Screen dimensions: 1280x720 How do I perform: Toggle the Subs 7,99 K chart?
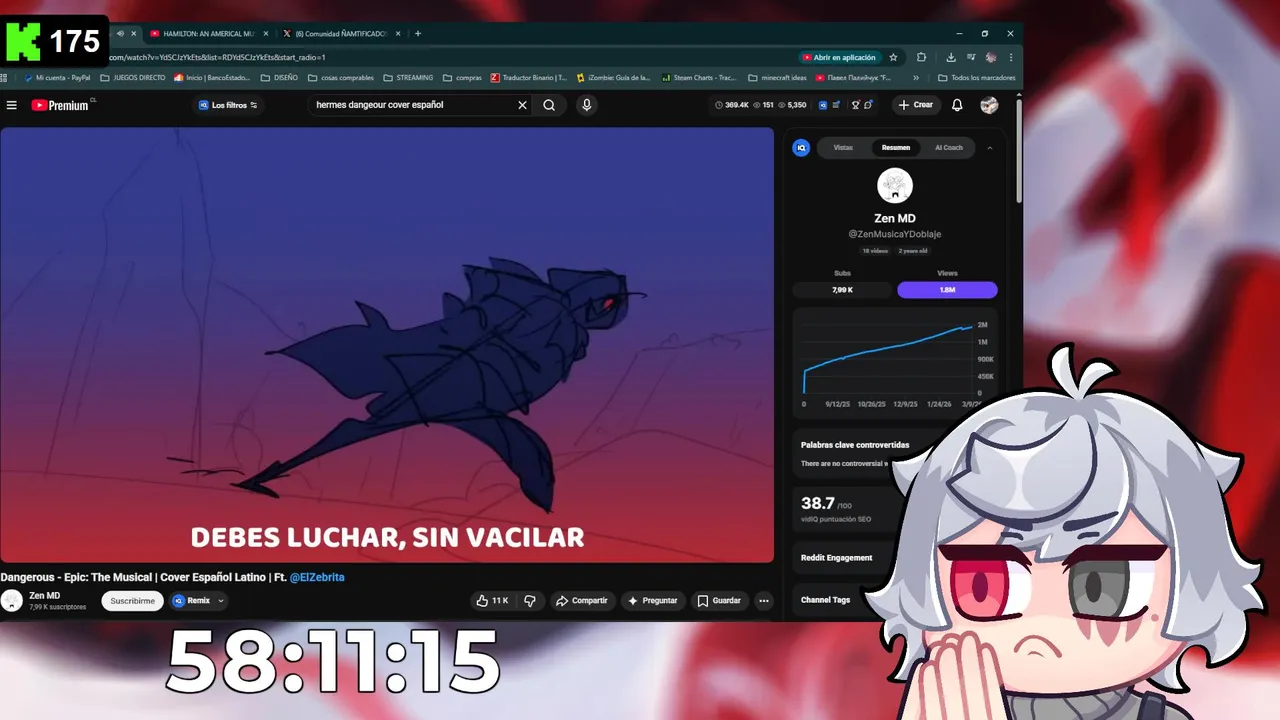pyautogui.click(x=842, y=290)
